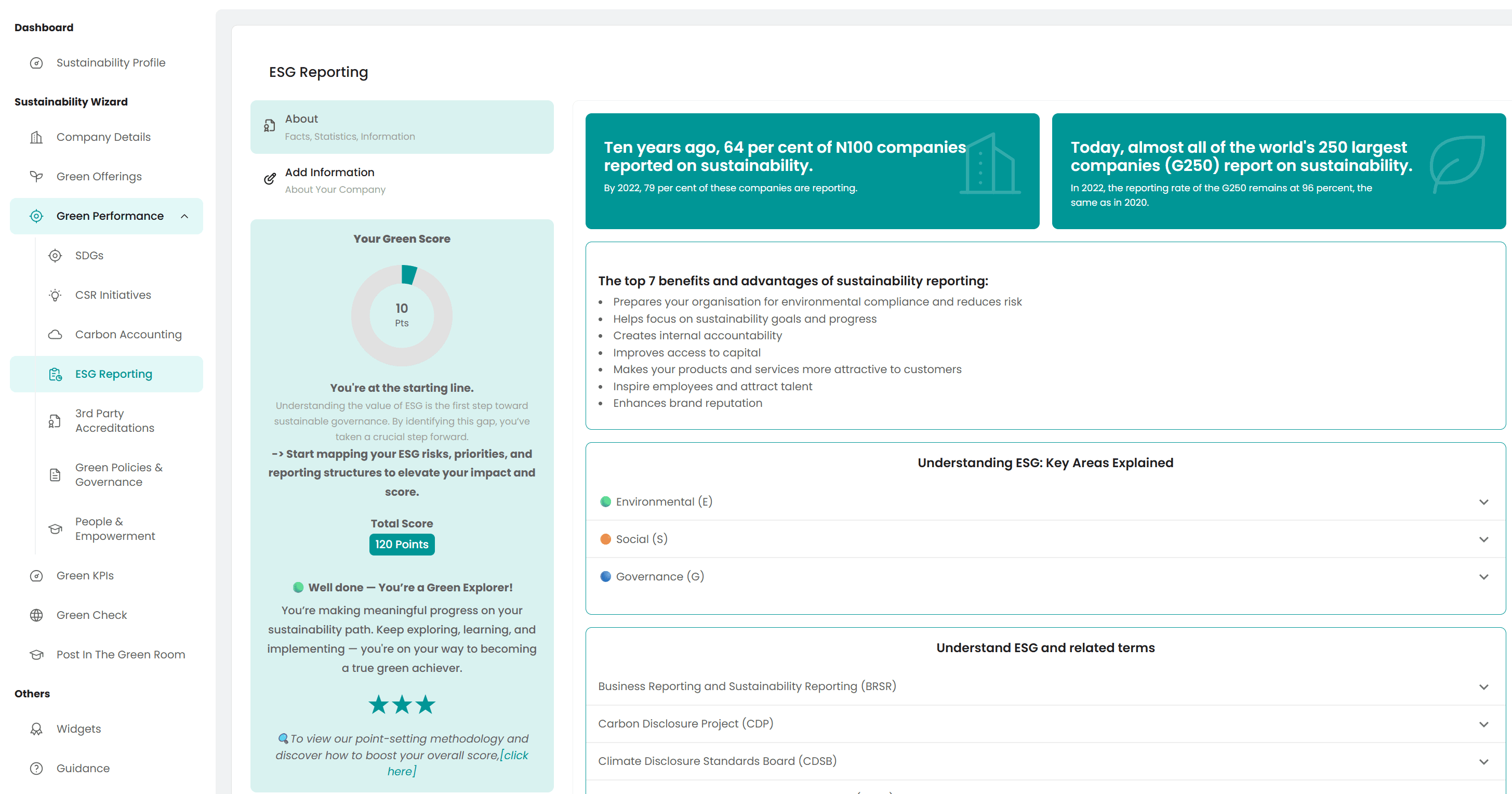
Task: Select ESG Reporting sidebar item
Action: click(106, 375)
